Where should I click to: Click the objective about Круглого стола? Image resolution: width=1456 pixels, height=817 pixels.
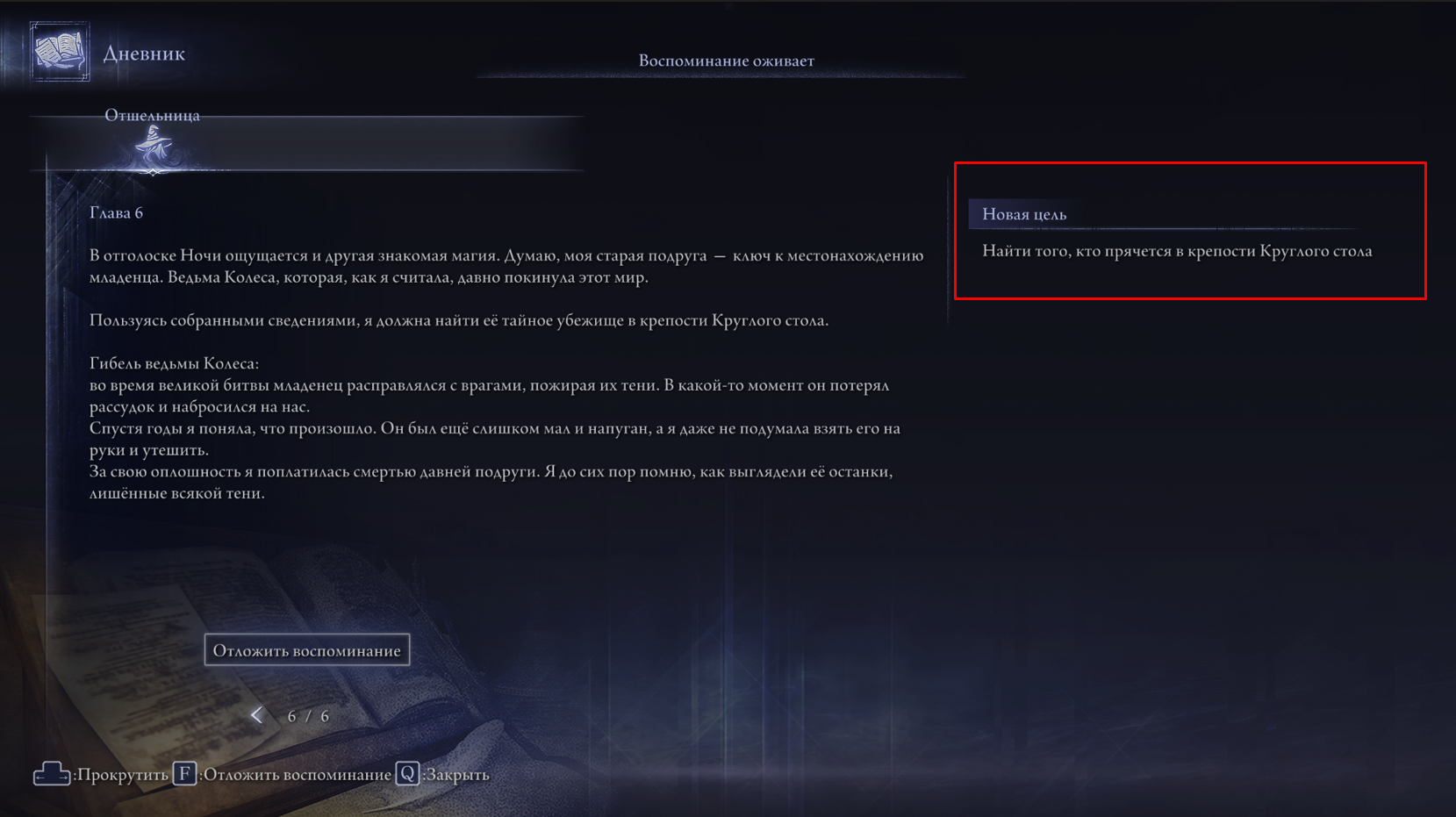pos(1177,251)
